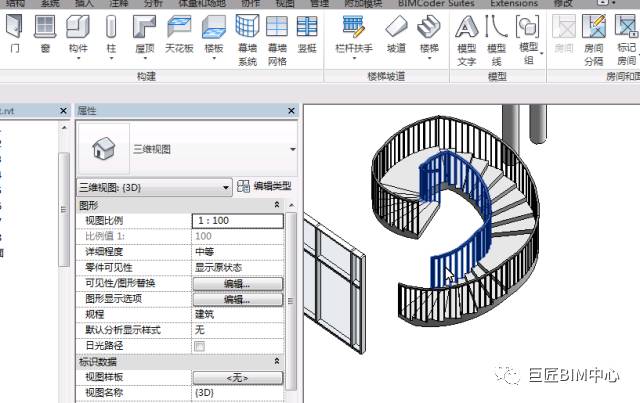Collapse the 标识数据 properties section
Viewport: 640px width, 403px height.
(277, 361)
